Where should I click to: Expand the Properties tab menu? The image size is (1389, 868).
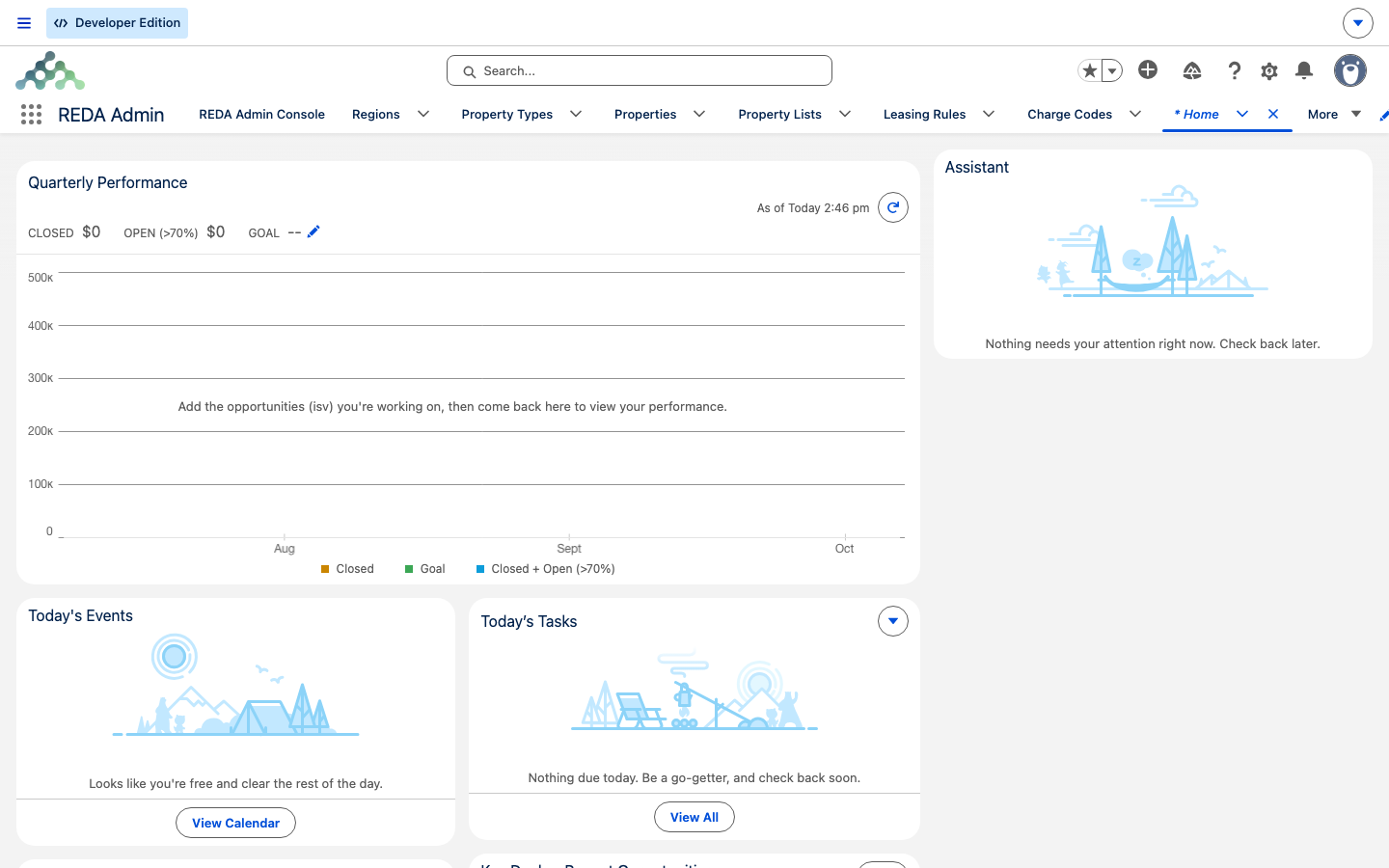click(699, 114)
